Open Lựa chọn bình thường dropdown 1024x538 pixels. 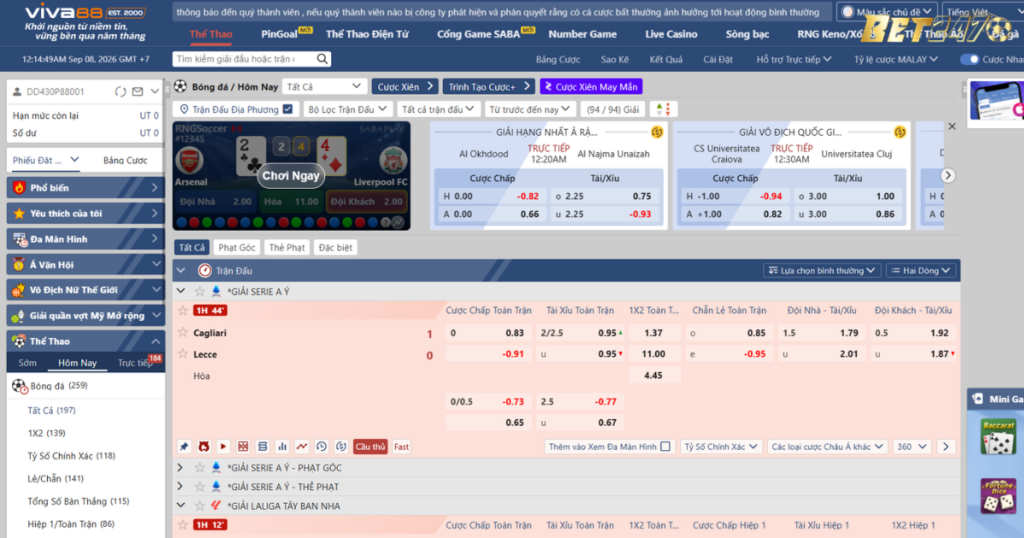pyautogui.click(x=822, y=270)
